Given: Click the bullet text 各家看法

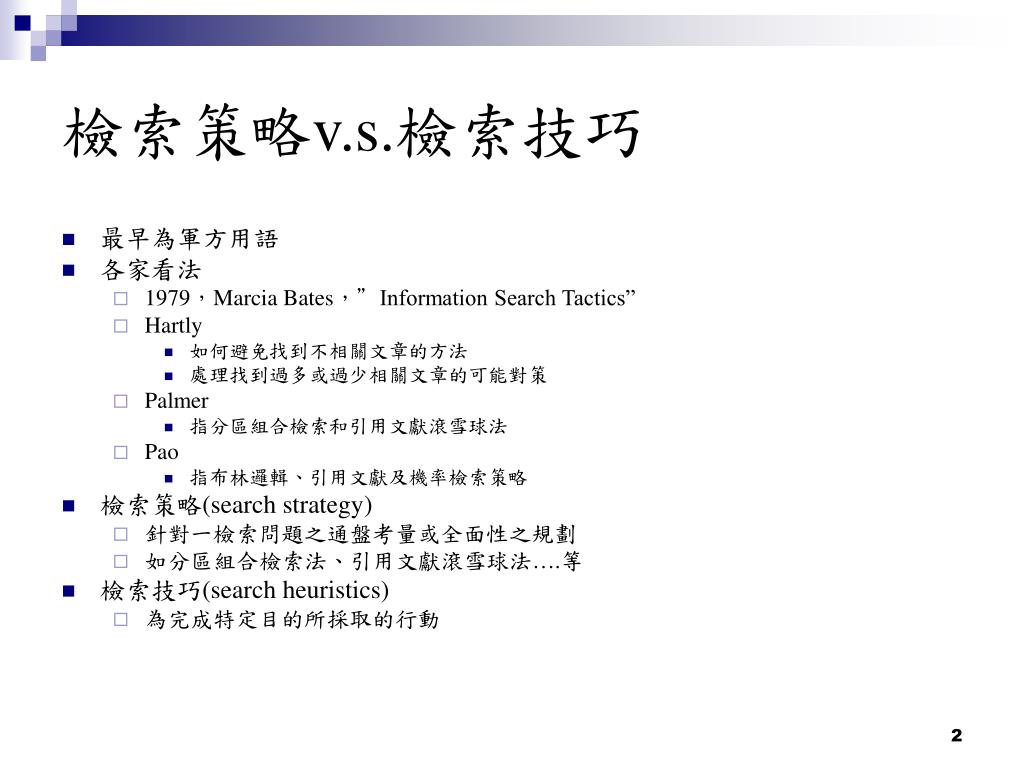Looking at the screenshot, I should click(x=151, y=270).
